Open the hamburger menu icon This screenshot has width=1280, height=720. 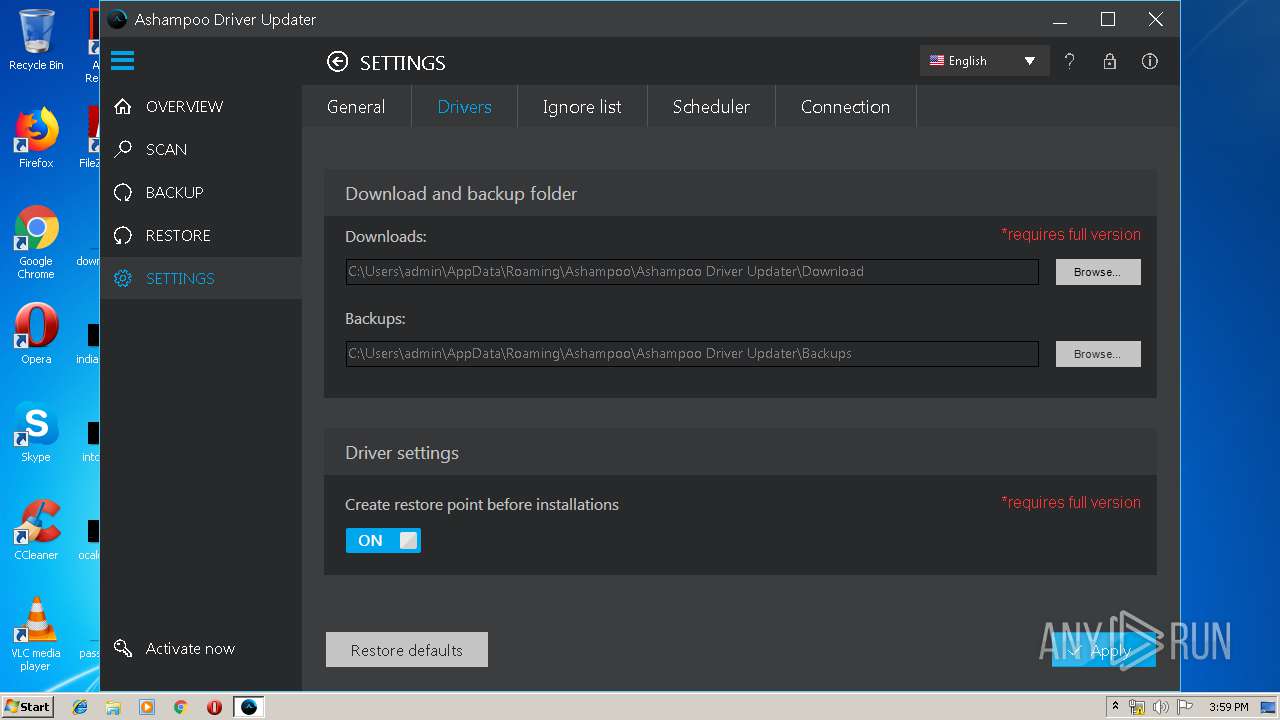(x=122, y=61)
